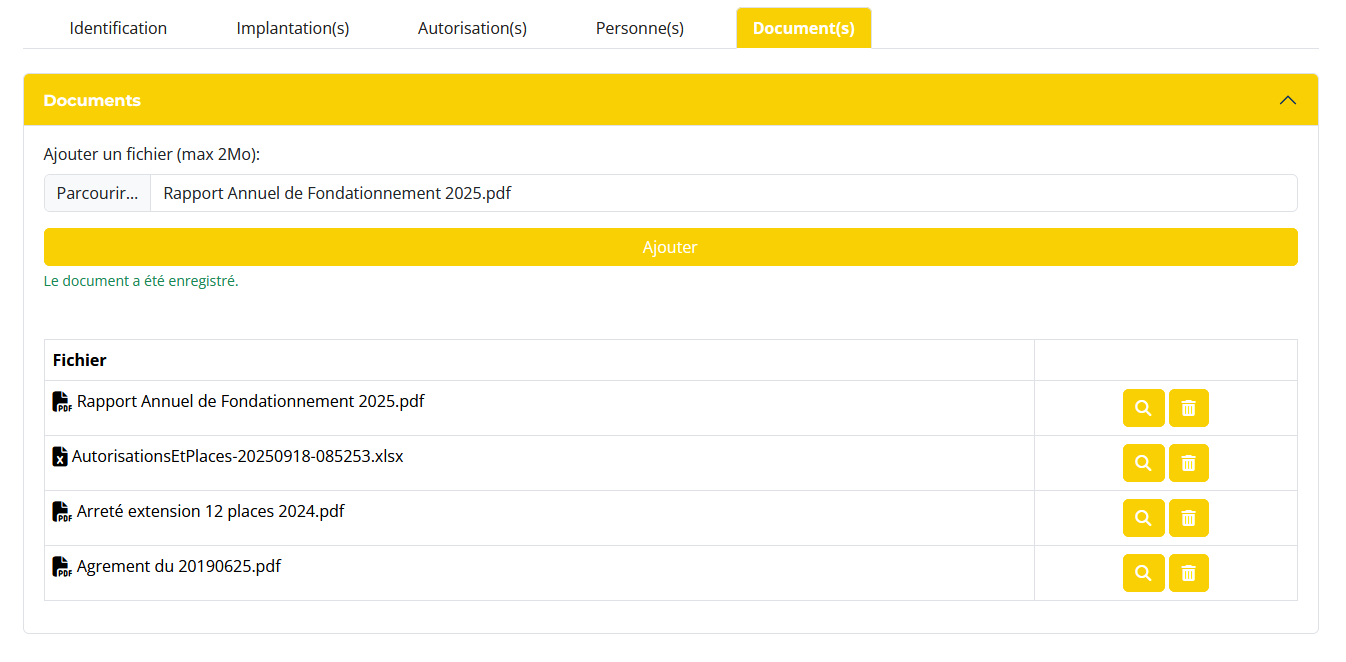Open the Personne(s) tab

(x=640, y=28)
